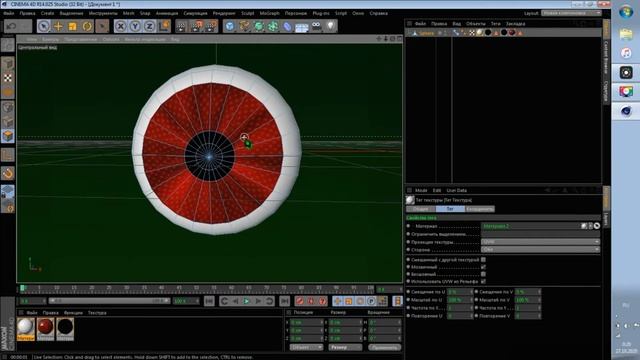Activate the Rotate tool
Viewport: 640px width, 360px height.
(87, 26)
